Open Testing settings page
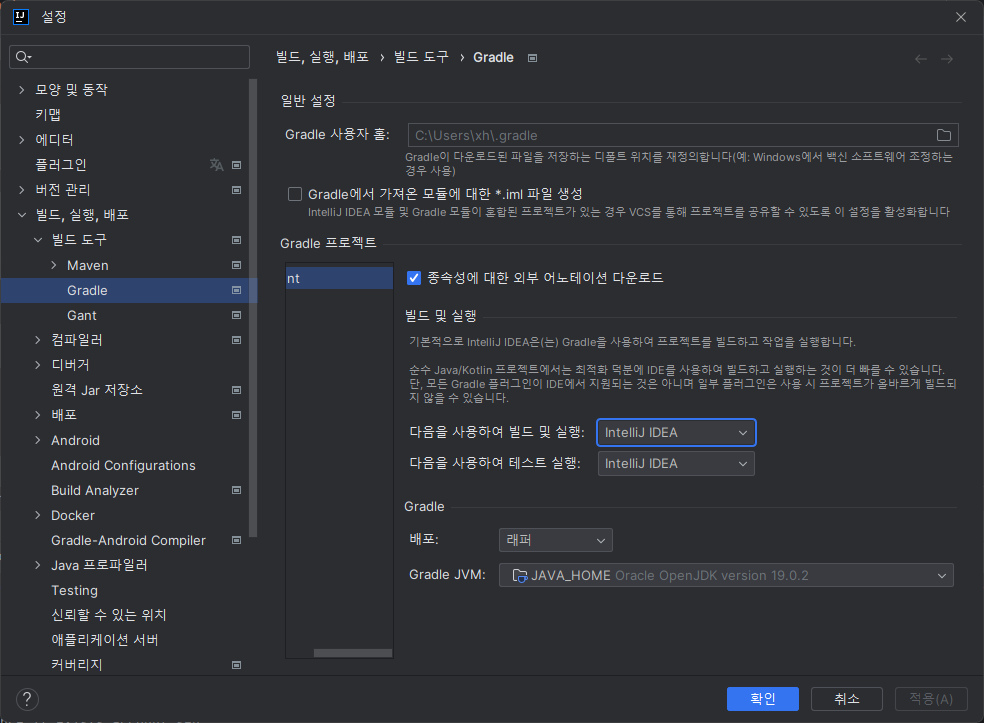The width and height of the screenshot is (984, 723). click(75, 591)
